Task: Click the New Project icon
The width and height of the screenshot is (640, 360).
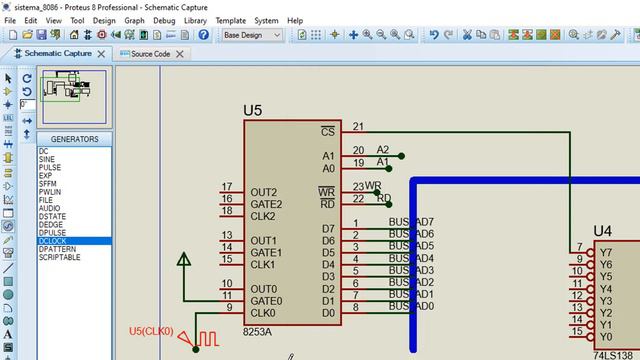Action: [x=13, y=35]
